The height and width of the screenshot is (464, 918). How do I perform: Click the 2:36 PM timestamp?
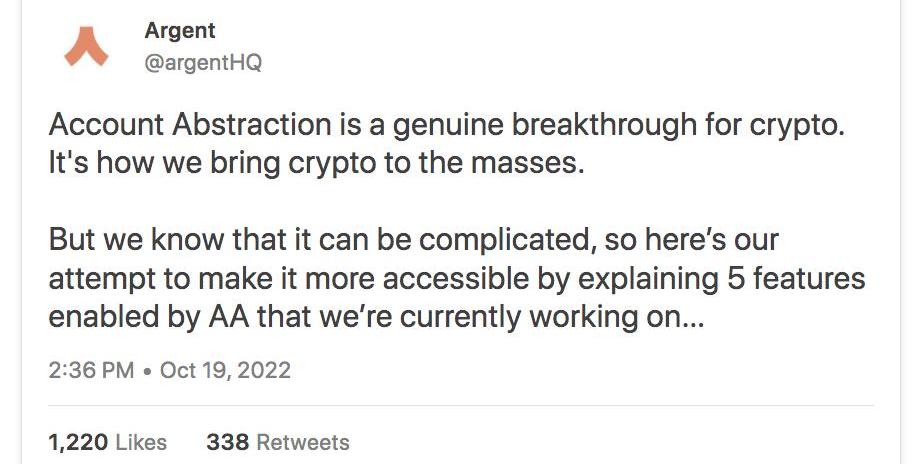click(x=90, y=370)
